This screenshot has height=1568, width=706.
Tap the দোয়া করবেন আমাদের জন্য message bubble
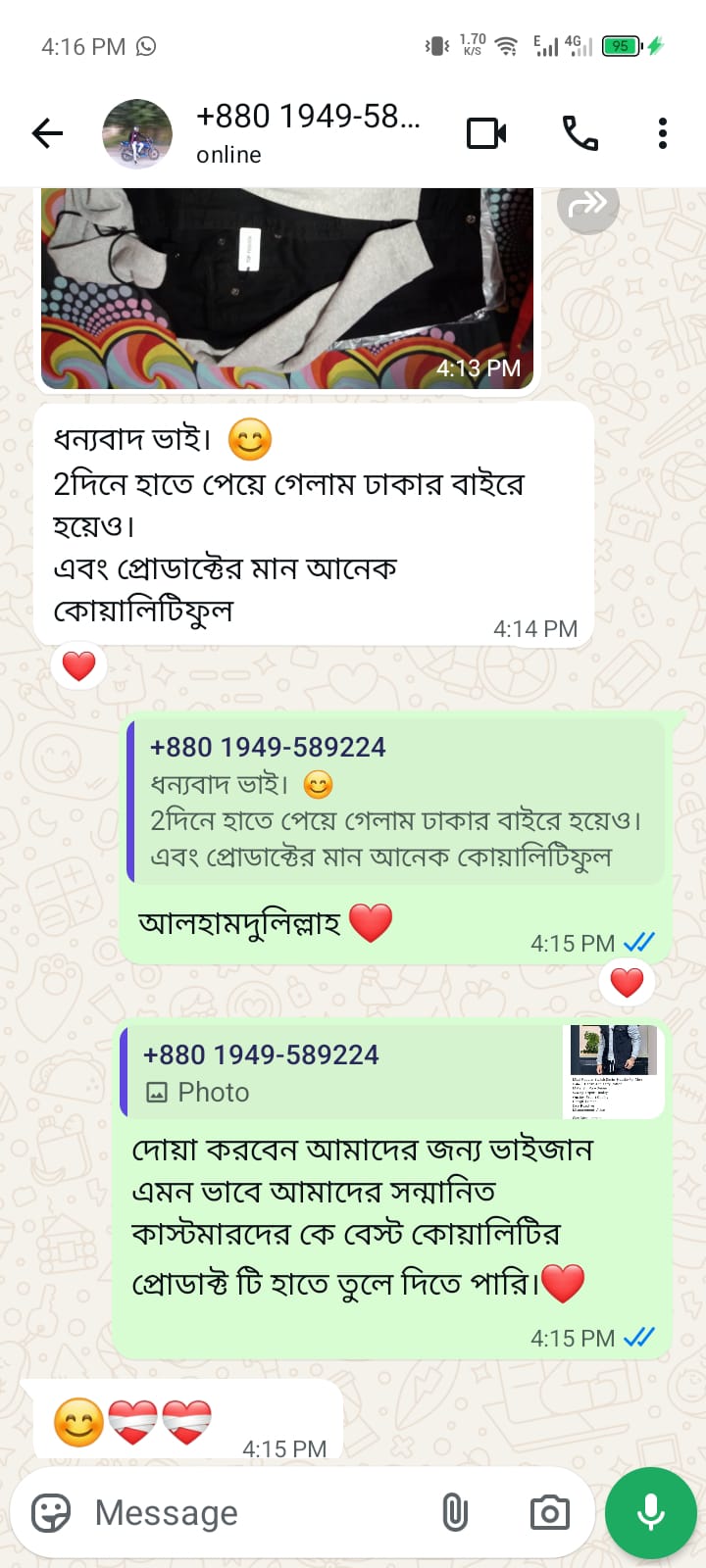[392, 1189]
